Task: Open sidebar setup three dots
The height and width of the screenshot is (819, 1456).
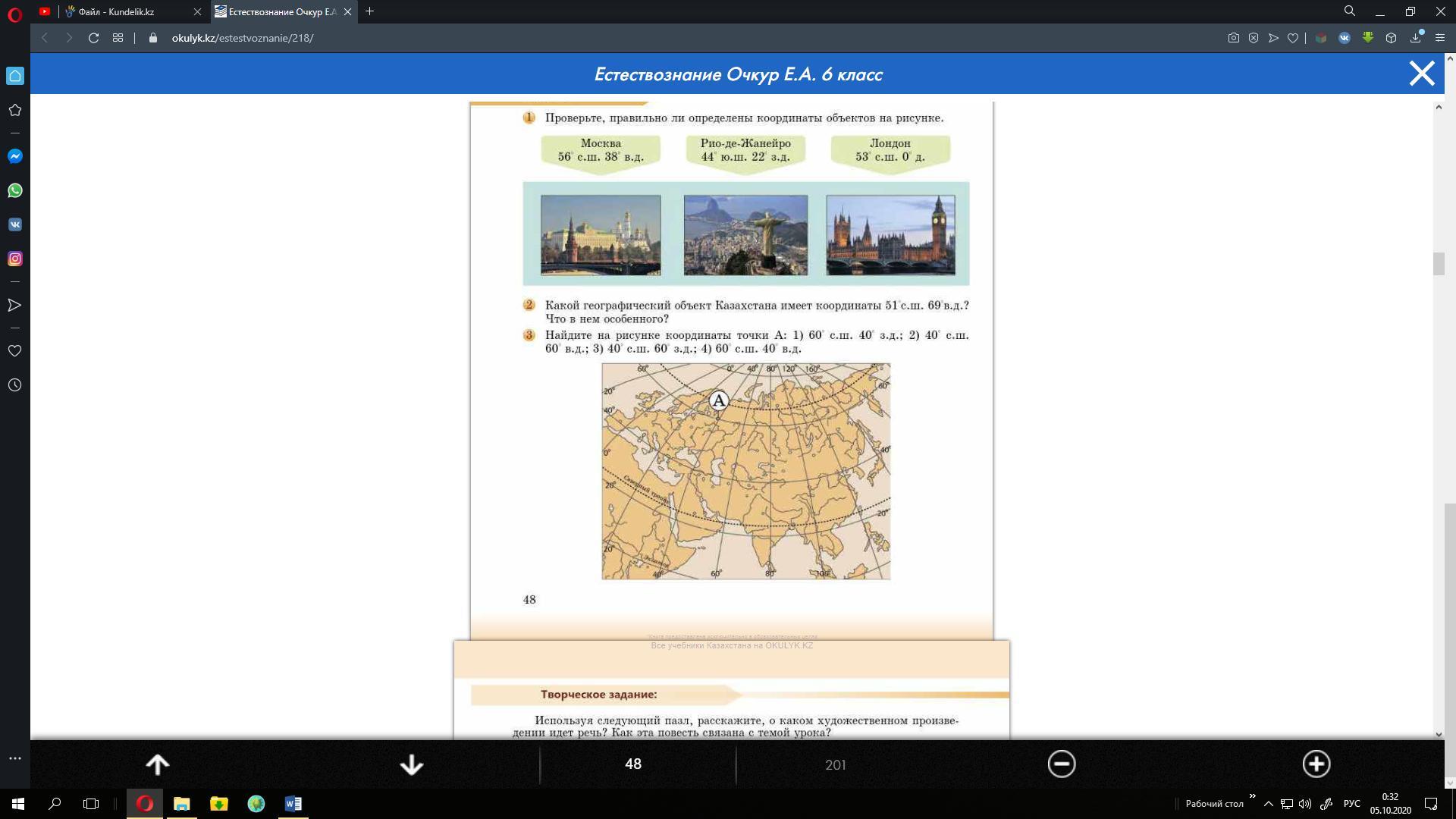Action: point(15,758)
